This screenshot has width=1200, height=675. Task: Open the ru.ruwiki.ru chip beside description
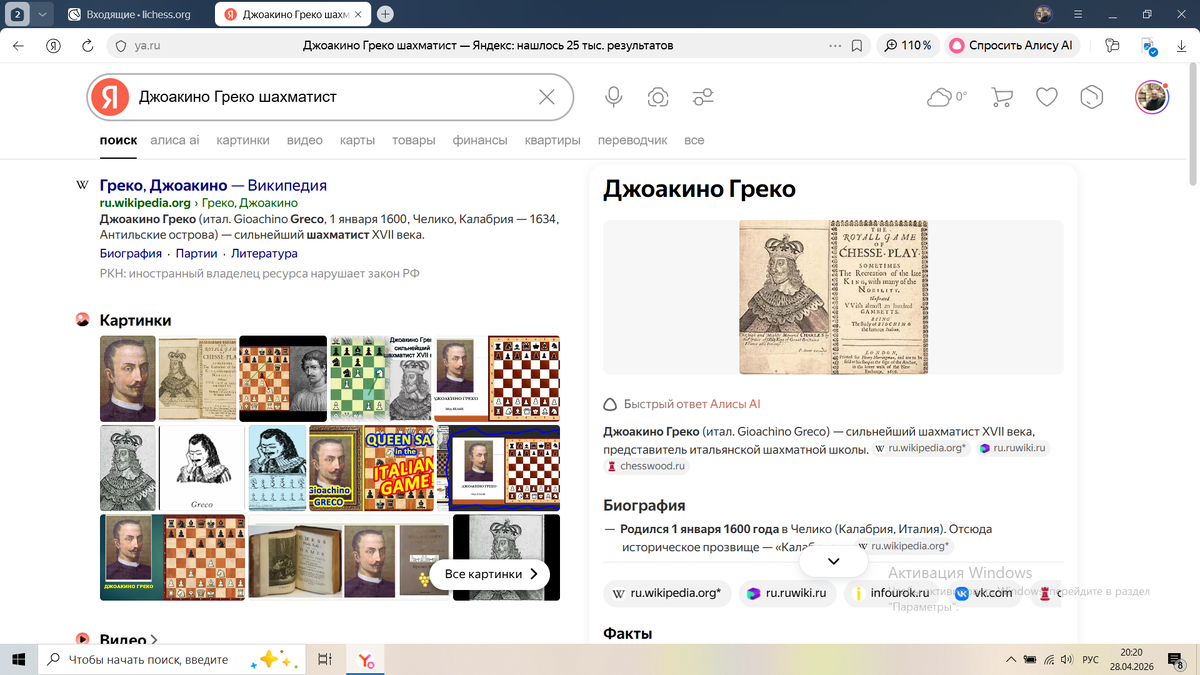tap(1012, 448)
